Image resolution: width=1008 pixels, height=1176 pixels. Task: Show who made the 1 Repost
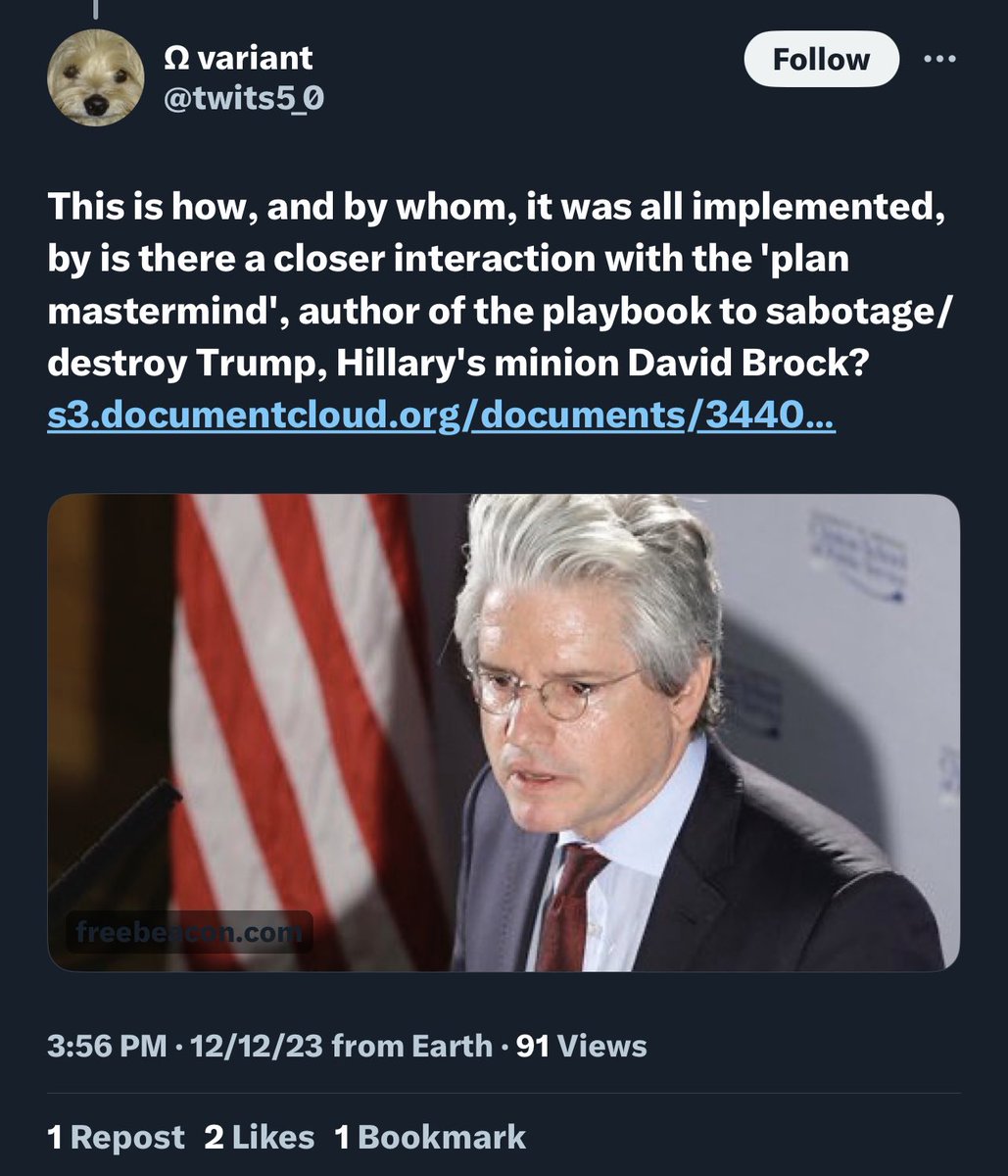pos(116,1137)
